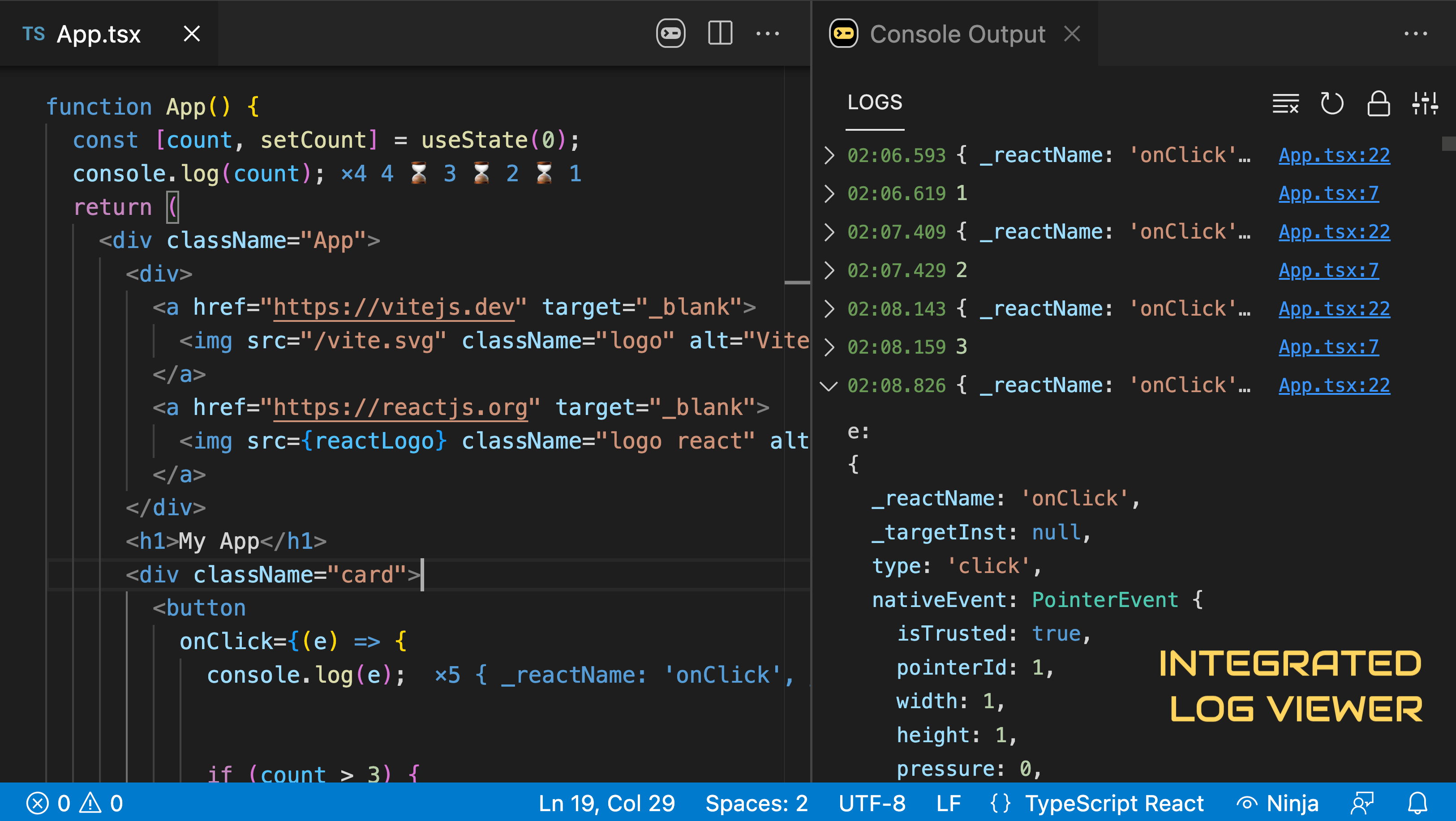Viewport: 1456px width, 821px height.
Task: Click the https://vitejs.dev link in code
Action: point(394,308)
